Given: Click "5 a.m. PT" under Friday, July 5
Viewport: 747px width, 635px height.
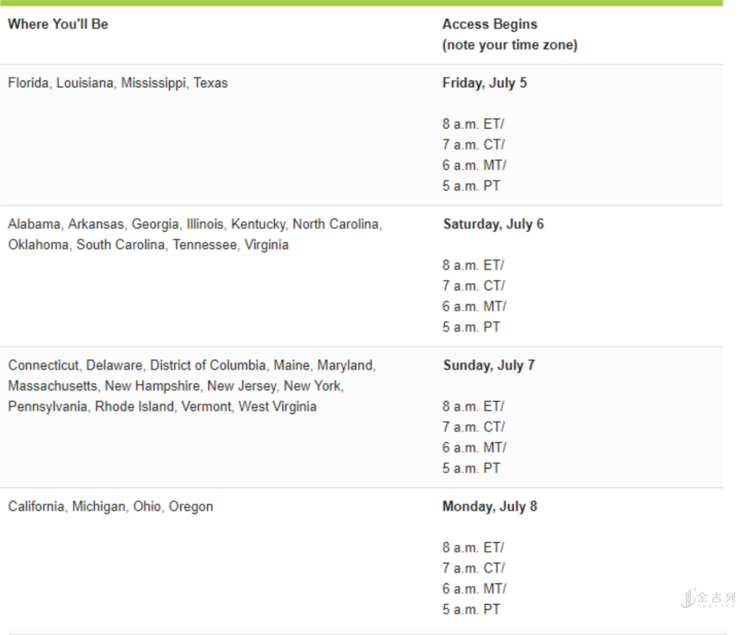Looking at the screenshot, I should (472, 186).
